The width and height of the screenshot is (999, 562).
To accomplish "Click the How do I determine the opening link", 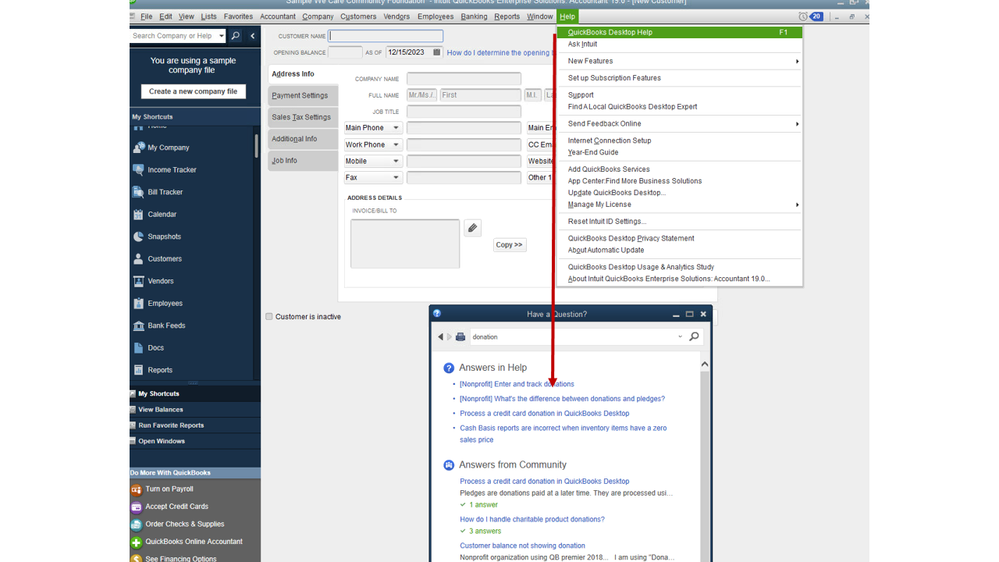I will pos(501,53).
